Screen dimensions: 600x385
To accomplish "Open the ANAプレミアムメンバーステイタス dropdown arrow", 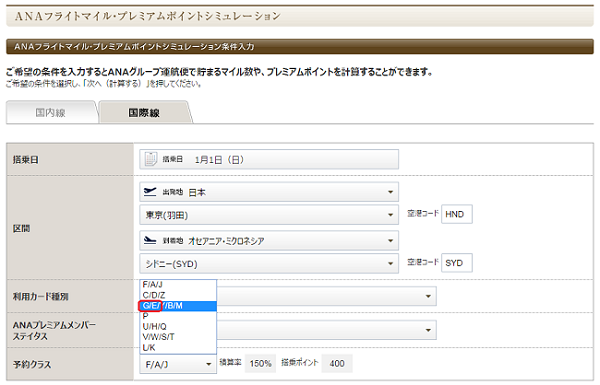I will click(x=428, y=330).
